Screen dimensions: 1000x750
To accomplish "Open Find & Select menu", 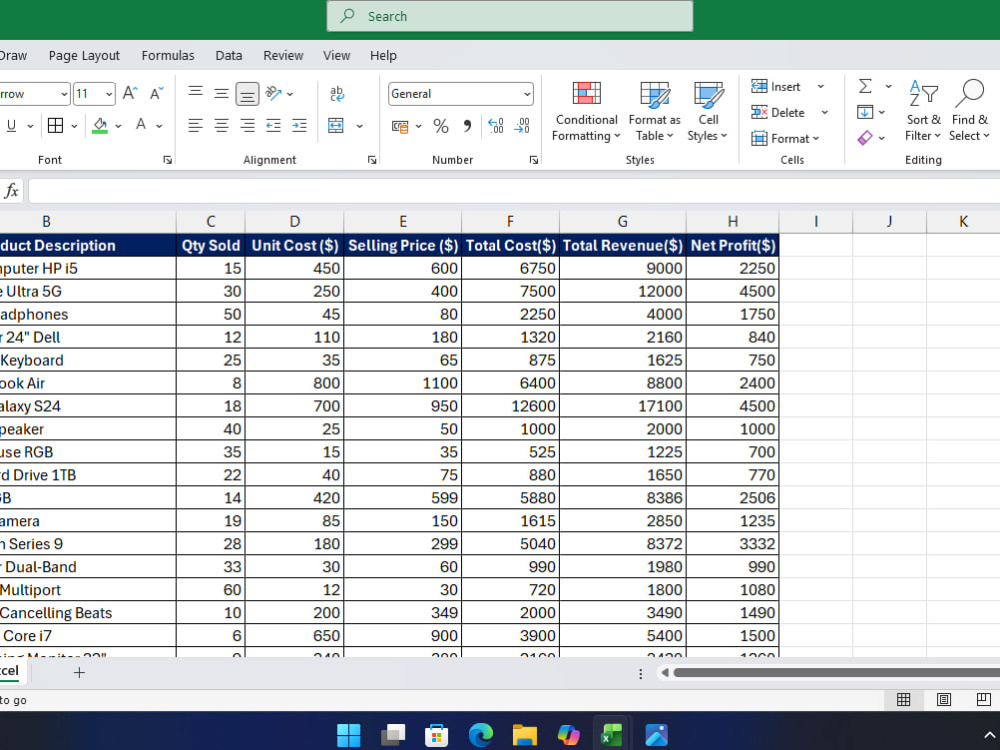I will pyautogui.click(x=969, y=112).
